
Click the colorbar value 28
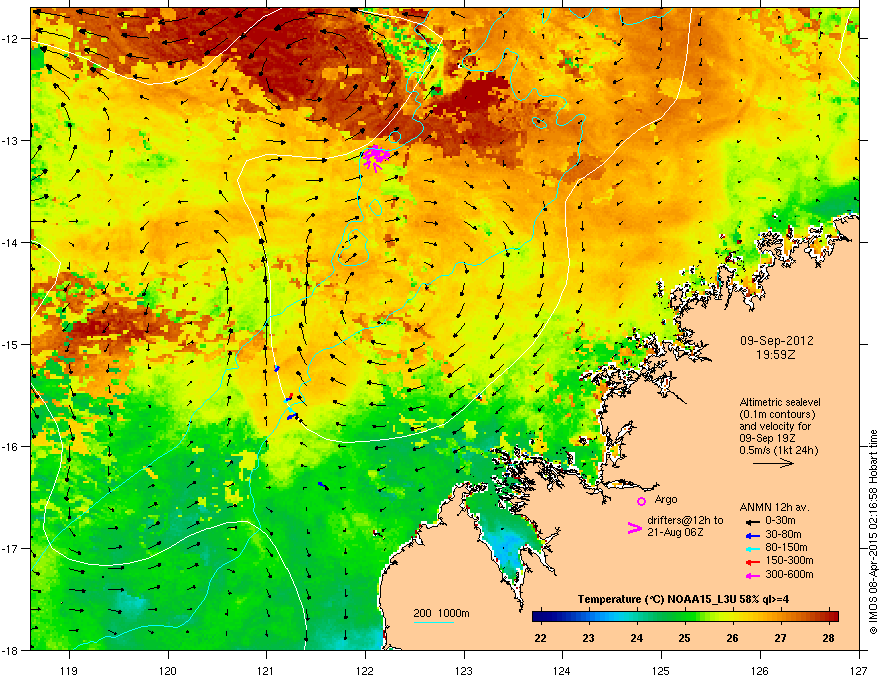(x=828, y=638)
